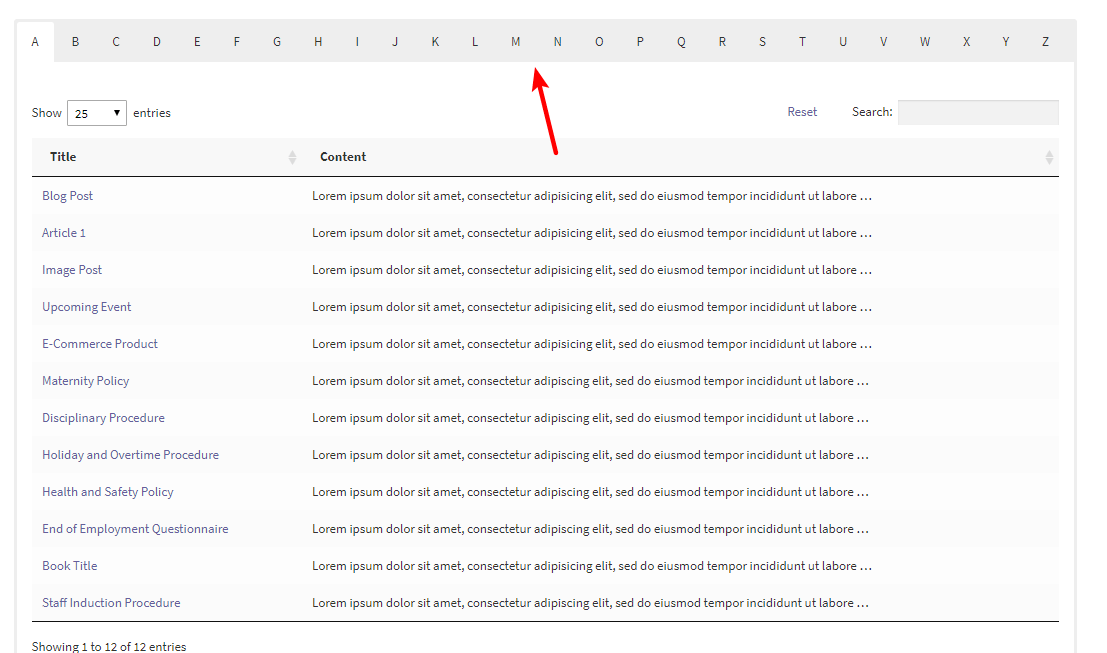
Task: Select the letter M tab
Action: (x=515, y=41)
